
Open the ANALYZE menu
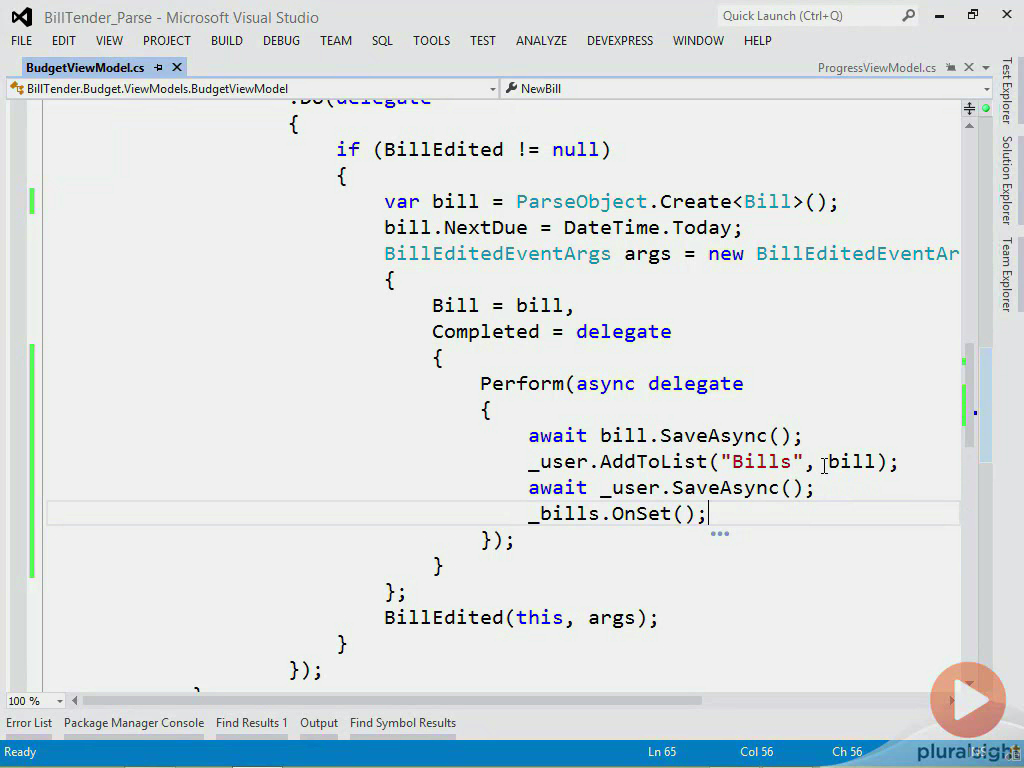[x=541, y=40]
